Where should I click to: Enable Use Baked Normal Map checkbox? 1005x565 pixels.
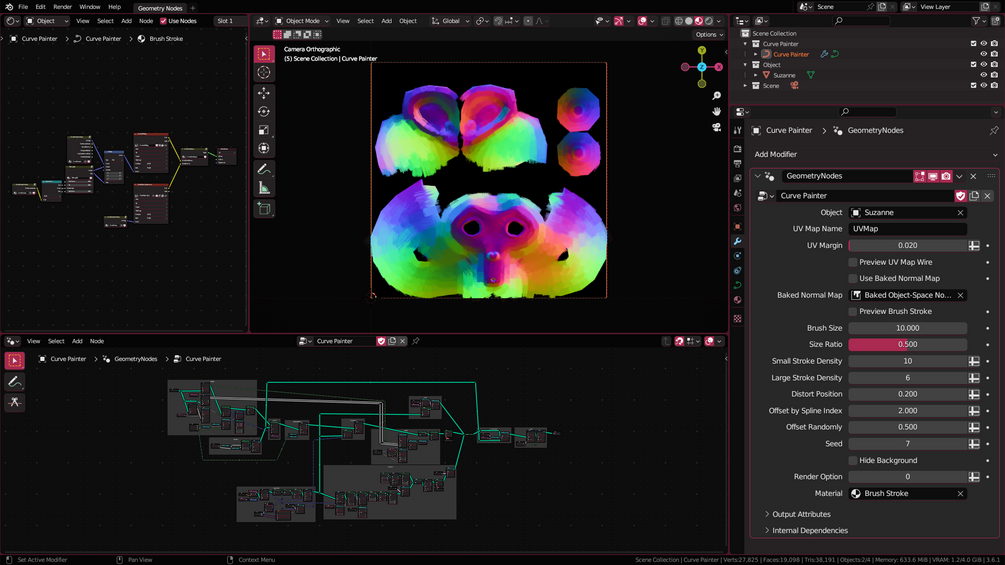click(x=852, y=279)
